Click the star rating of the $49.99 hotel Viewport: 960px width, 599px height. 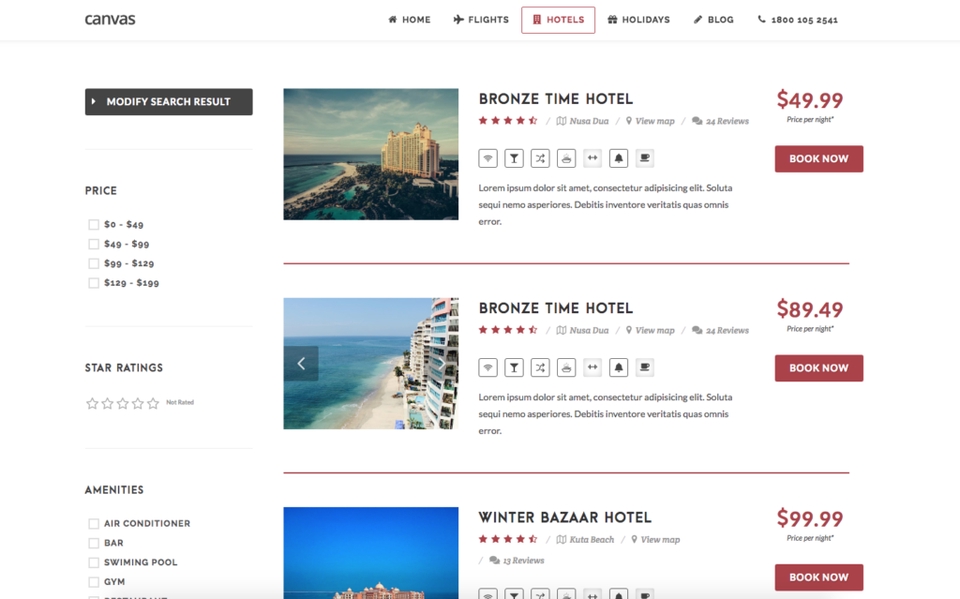(x=508, y=121)
